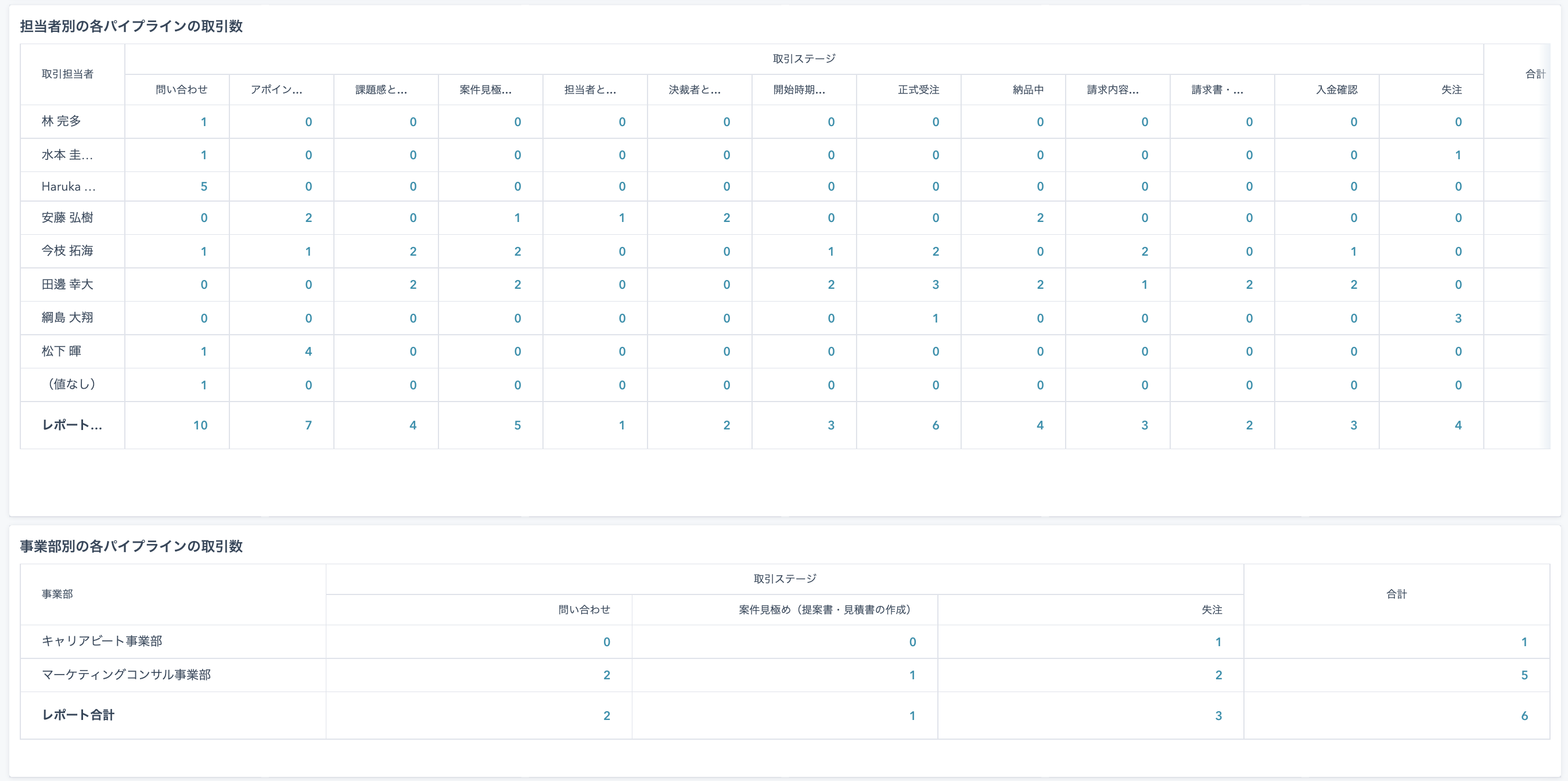Open the 3 in 田邊 幸大's 正式受注 cell
Viewport: 1568px width, 781px height.
pos(936,285)
